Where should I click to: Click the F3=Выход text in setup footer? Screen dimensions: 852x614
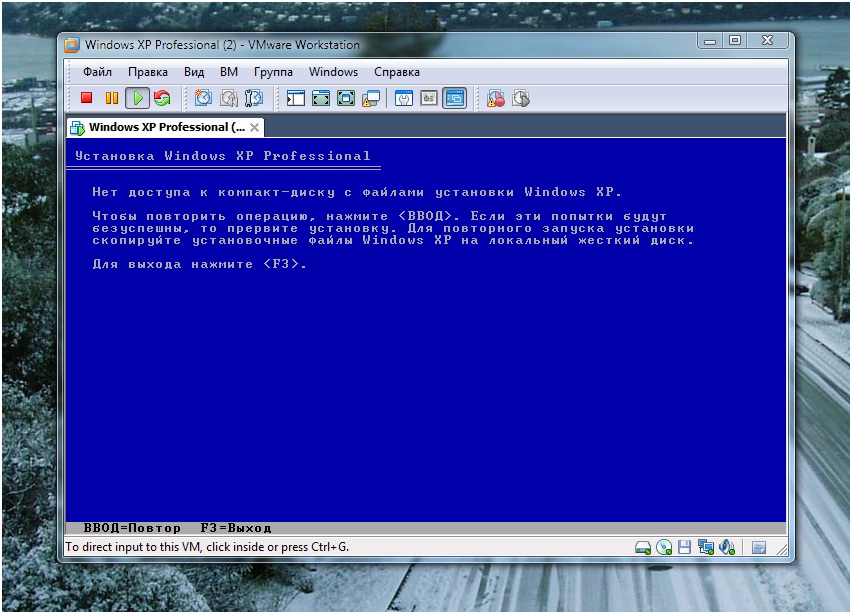[x=236, y=528]
